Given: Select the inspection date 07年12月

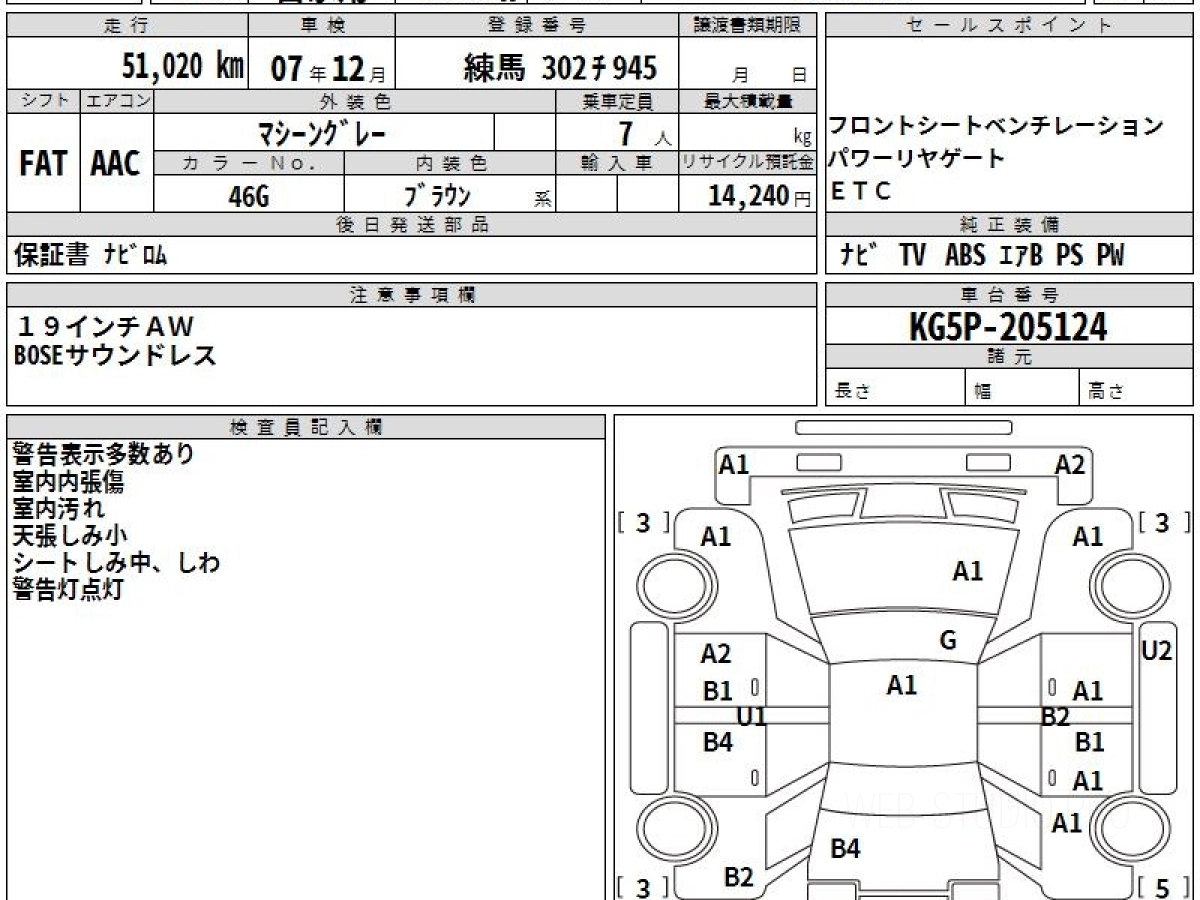Looking at the screenshot, I should tap(327, 68).
